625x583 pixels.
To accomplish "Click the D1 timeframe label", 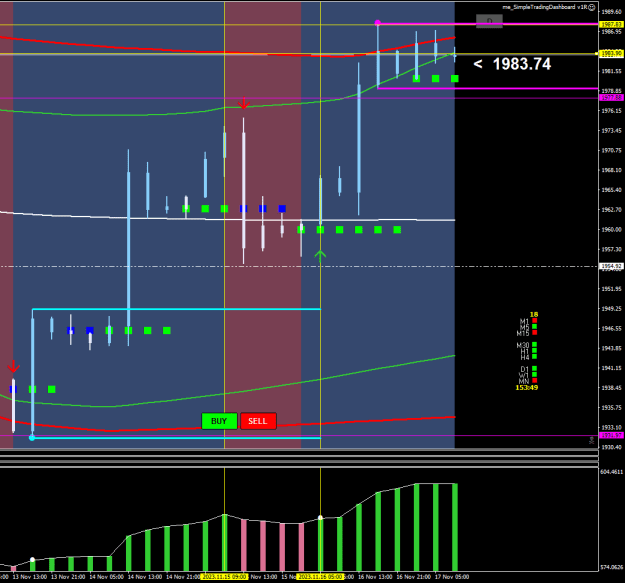I will 525,369.
